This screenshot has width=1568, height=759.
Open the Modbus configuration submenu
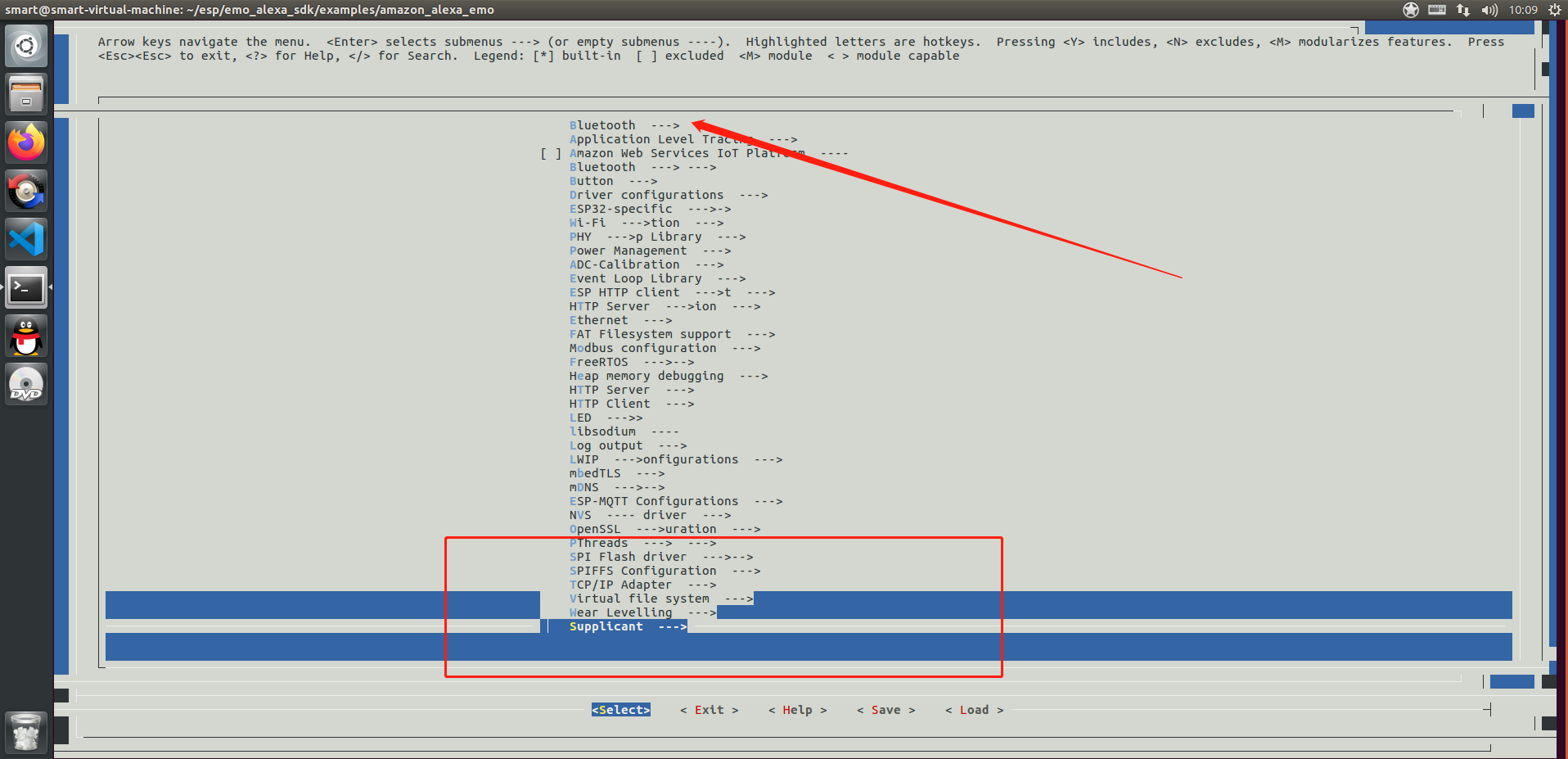coord(665,348)
